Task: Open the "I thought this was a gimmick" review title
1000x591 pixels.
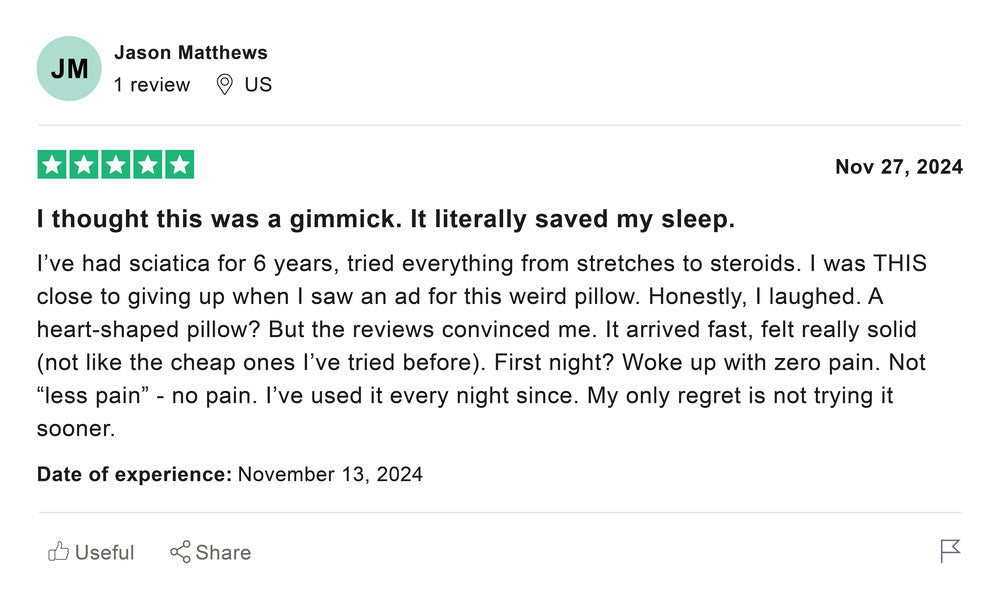Action: tap(386, 219)
